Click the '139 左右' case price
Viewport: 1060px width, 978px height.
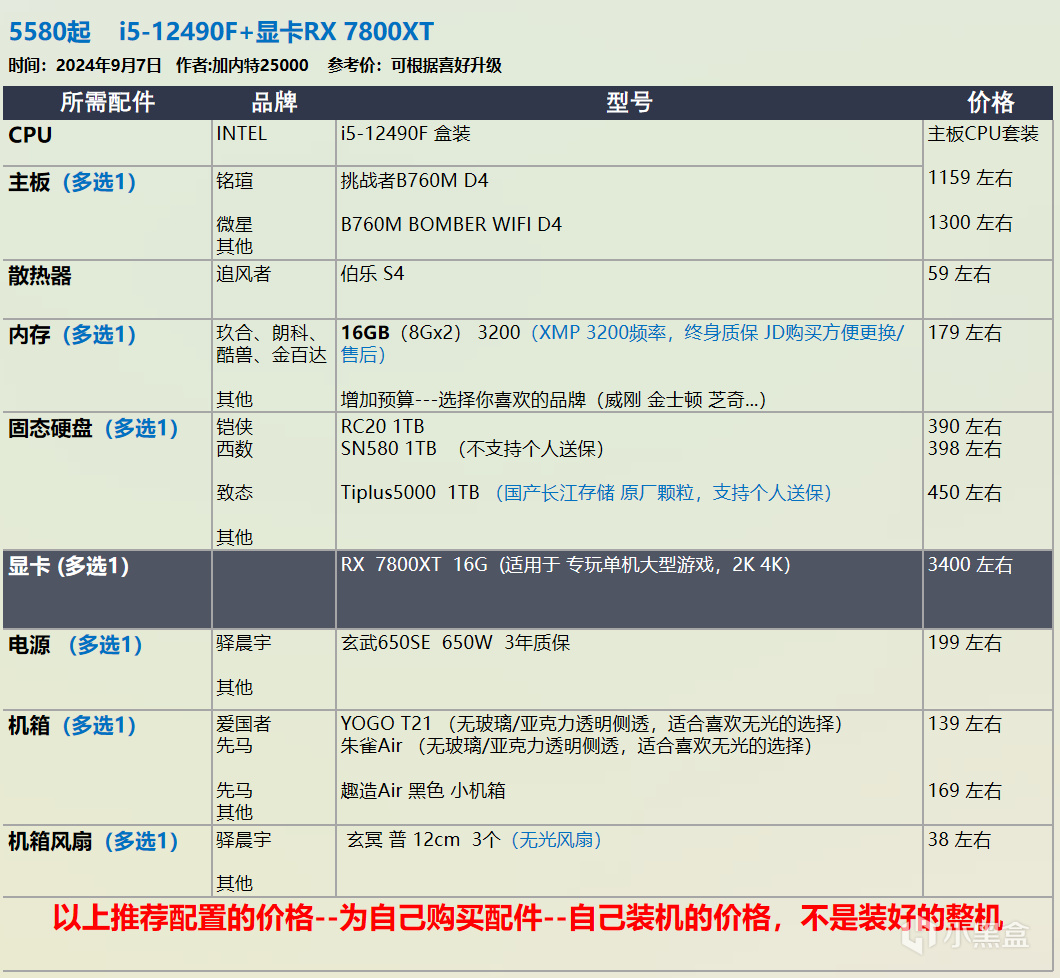click(965, 724)
